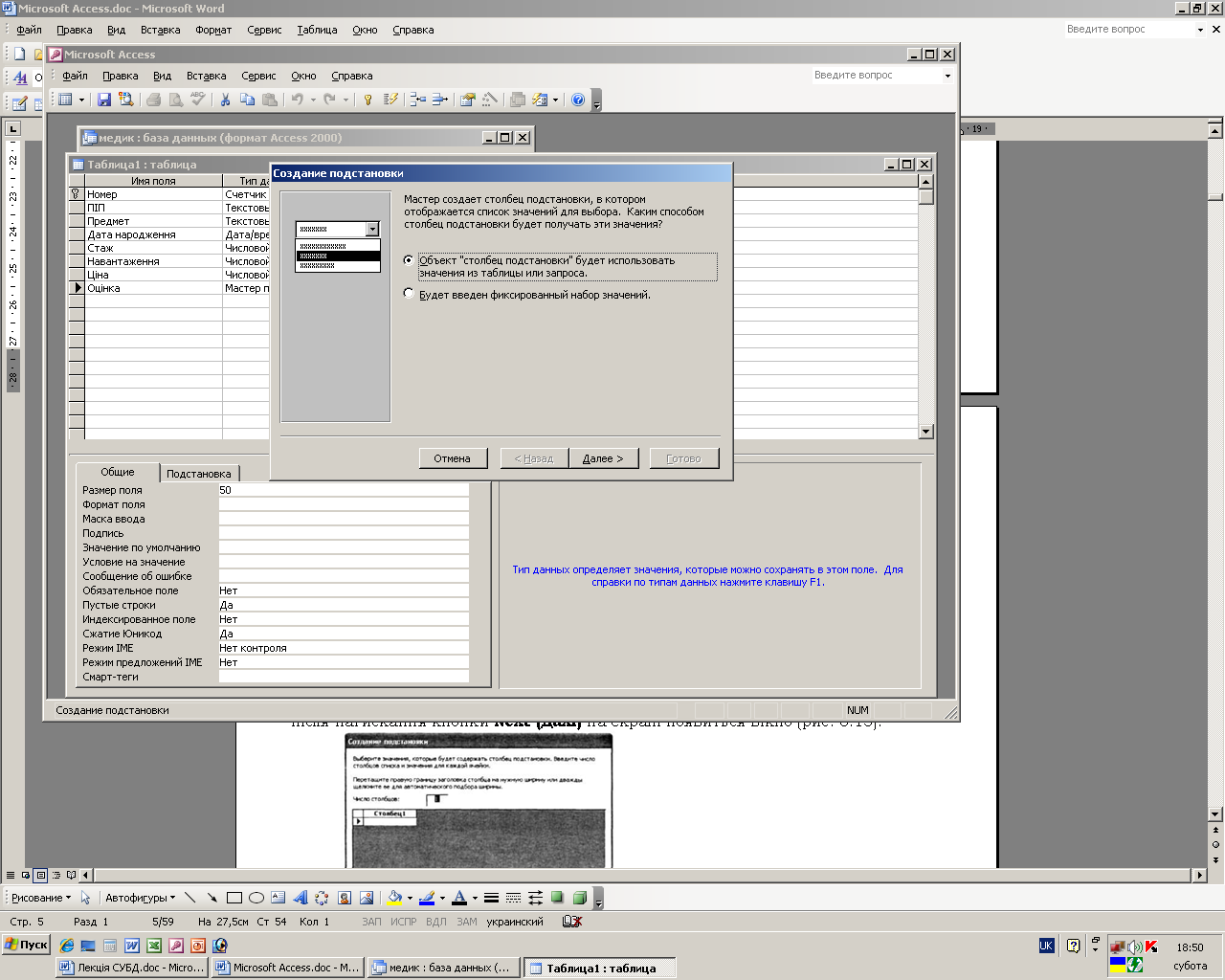The width and height of the screenshot is (1225, 980).
Task: Click the Arrow Style icon
Action: coord(535,898)
